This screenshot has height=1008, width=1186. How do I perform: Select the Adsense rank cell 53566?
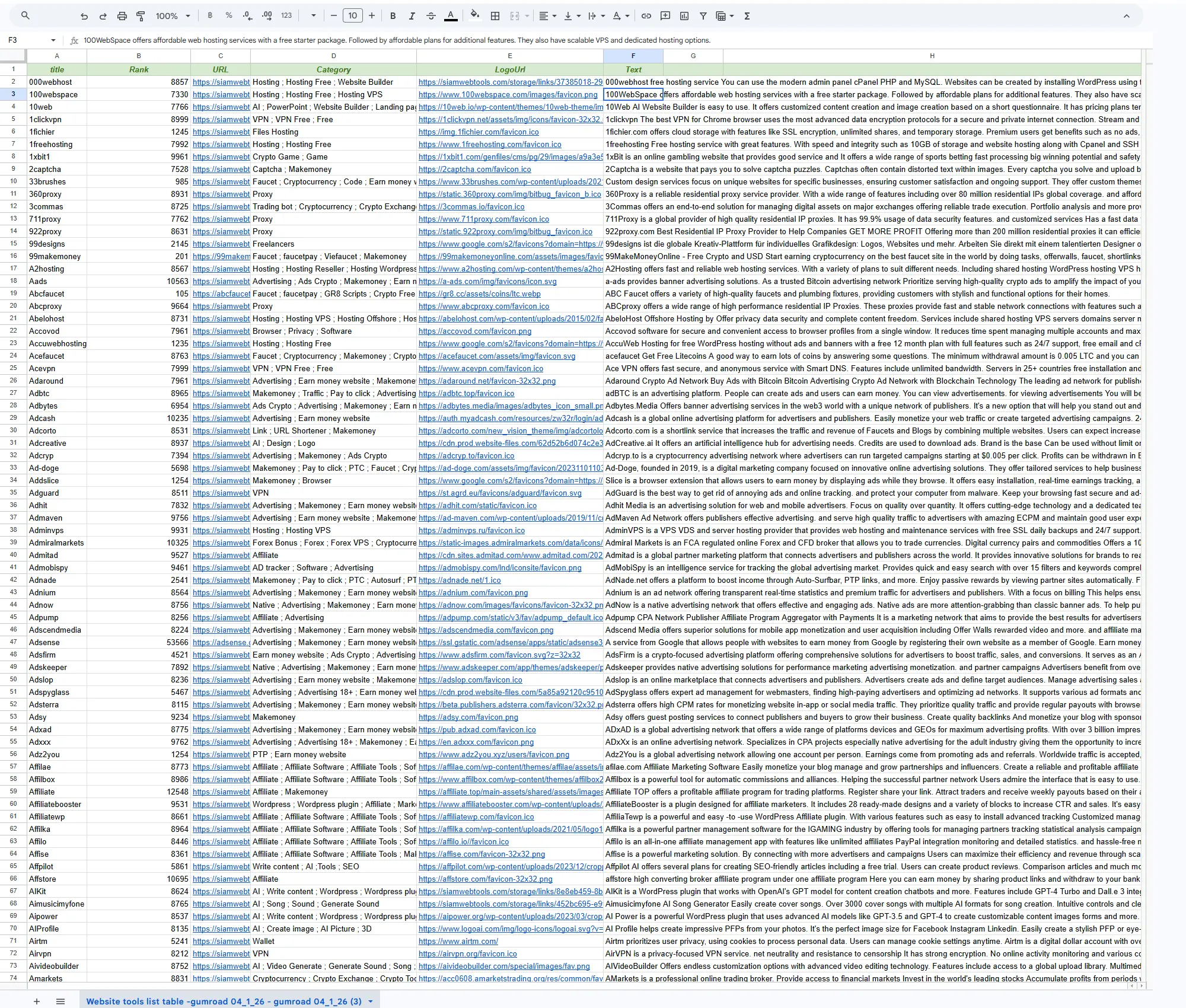click(139, 642)
